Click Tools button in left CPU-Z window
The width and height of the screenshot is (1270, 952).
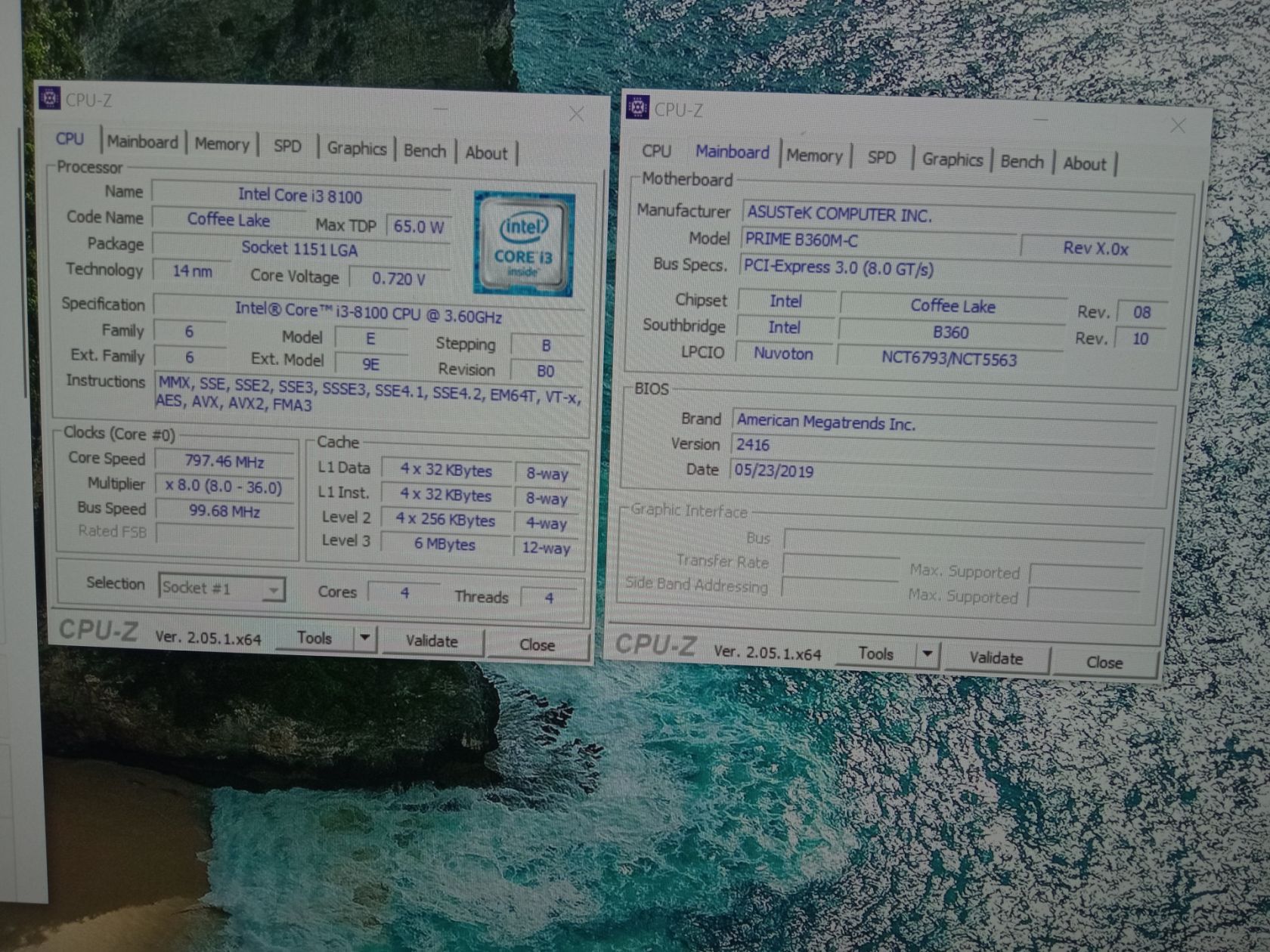coord(314,638)
